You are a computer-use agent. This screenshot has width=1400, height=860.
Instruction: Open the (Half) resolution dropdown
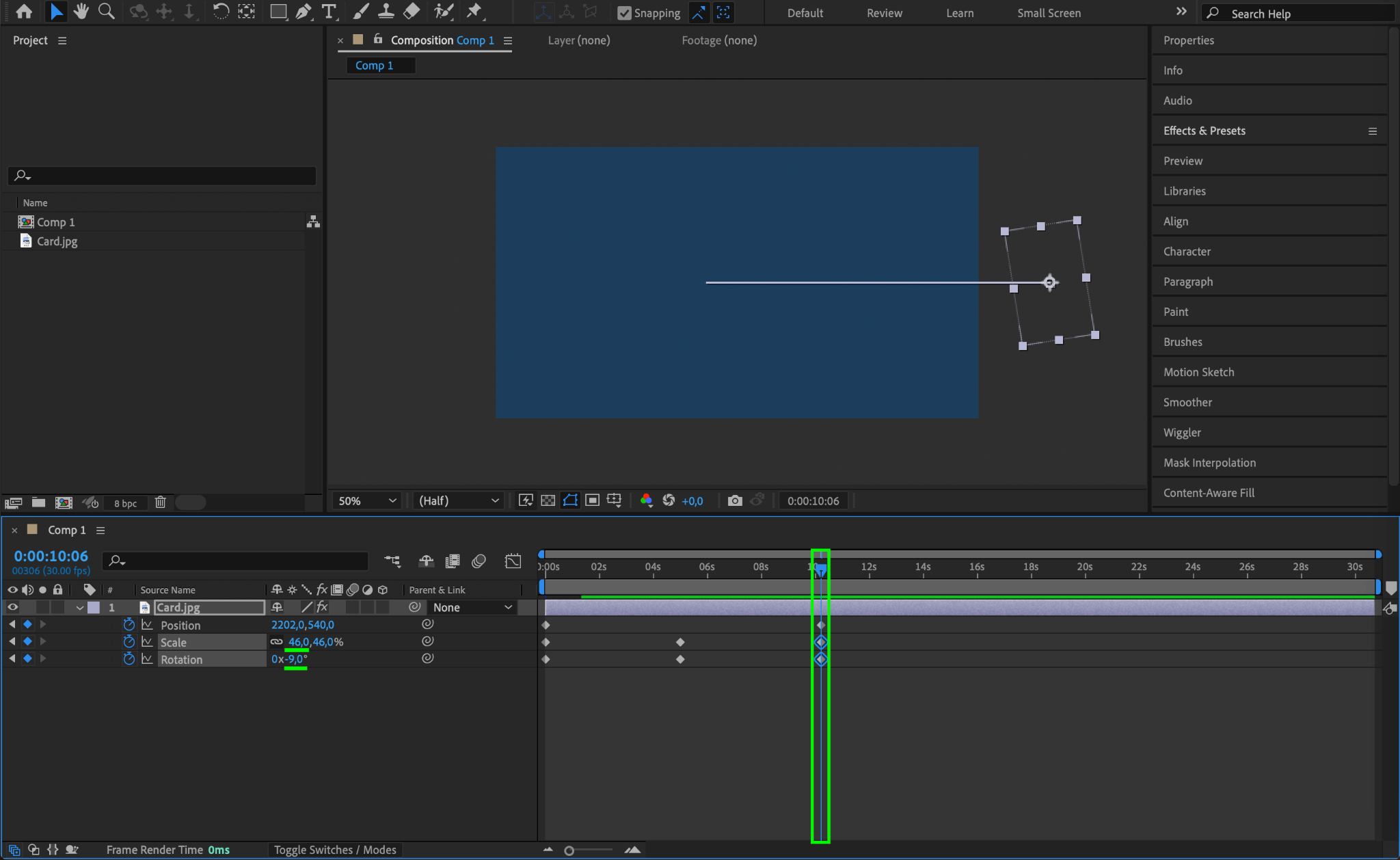(458, 500)
